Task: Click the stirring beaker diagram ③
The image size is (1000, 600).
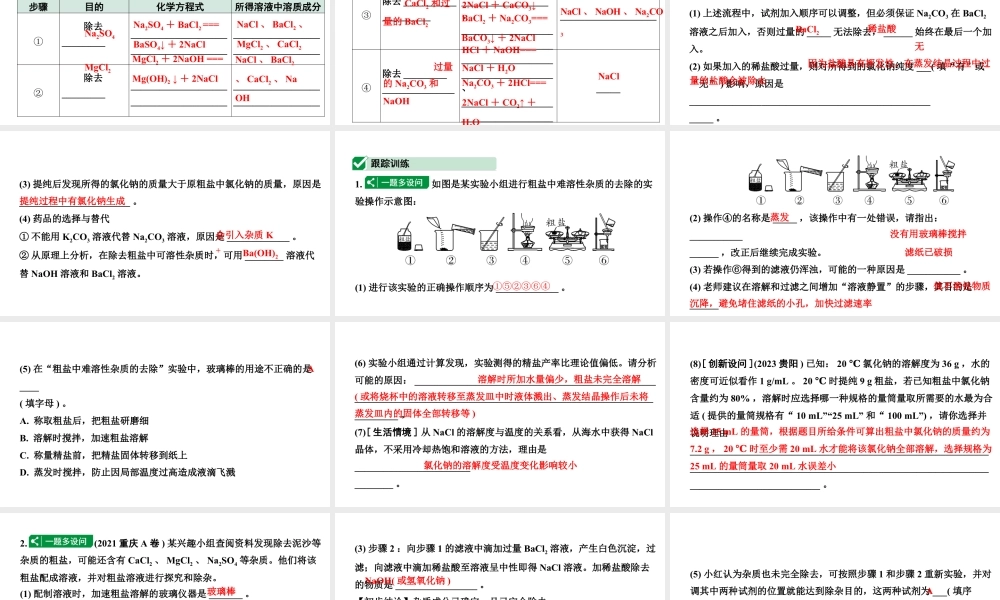Action: (491, 235)
